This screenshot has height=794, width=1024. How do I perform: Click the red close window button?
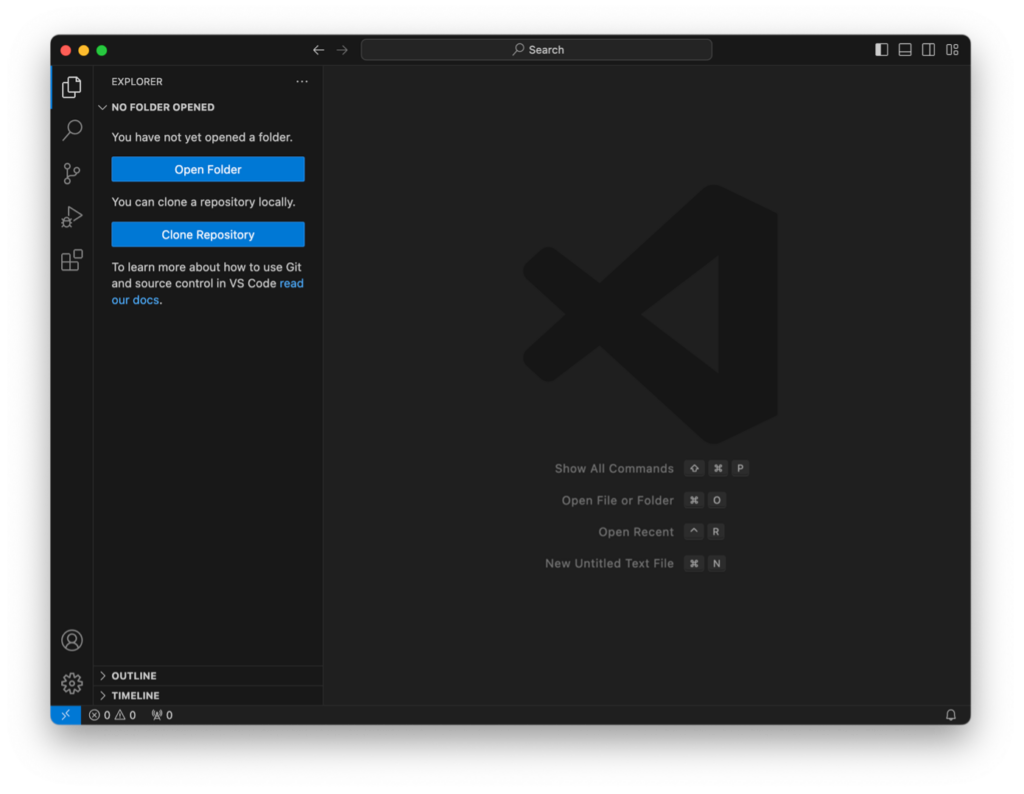tap(65, 50)
